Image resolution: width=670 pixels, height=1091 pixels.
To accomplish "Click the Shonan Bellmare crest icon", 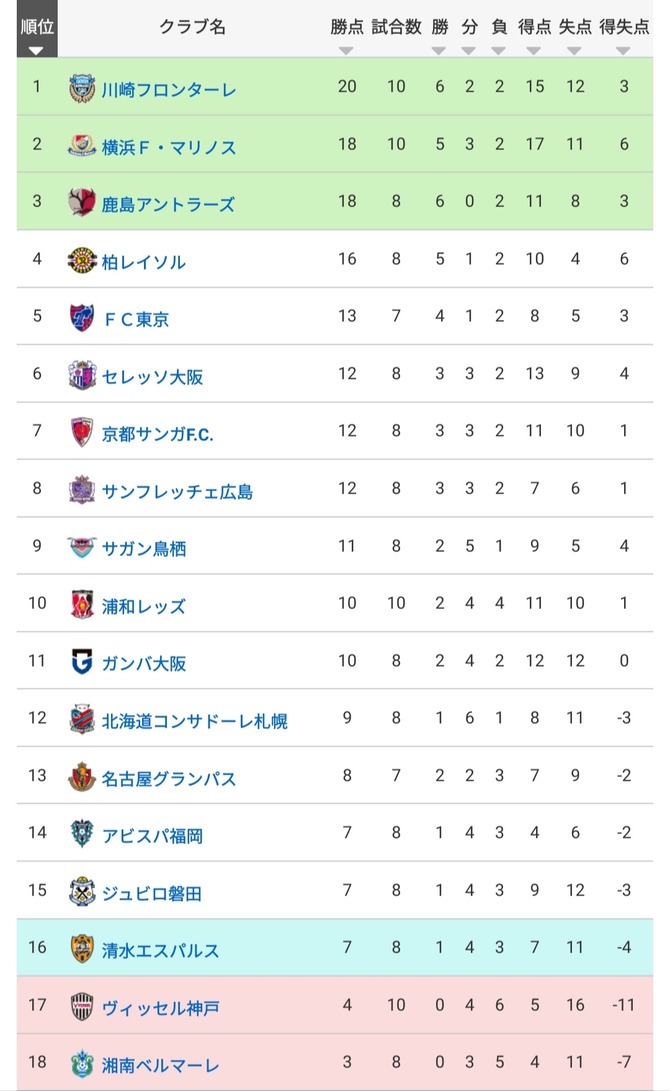I will pos(82,1064).
